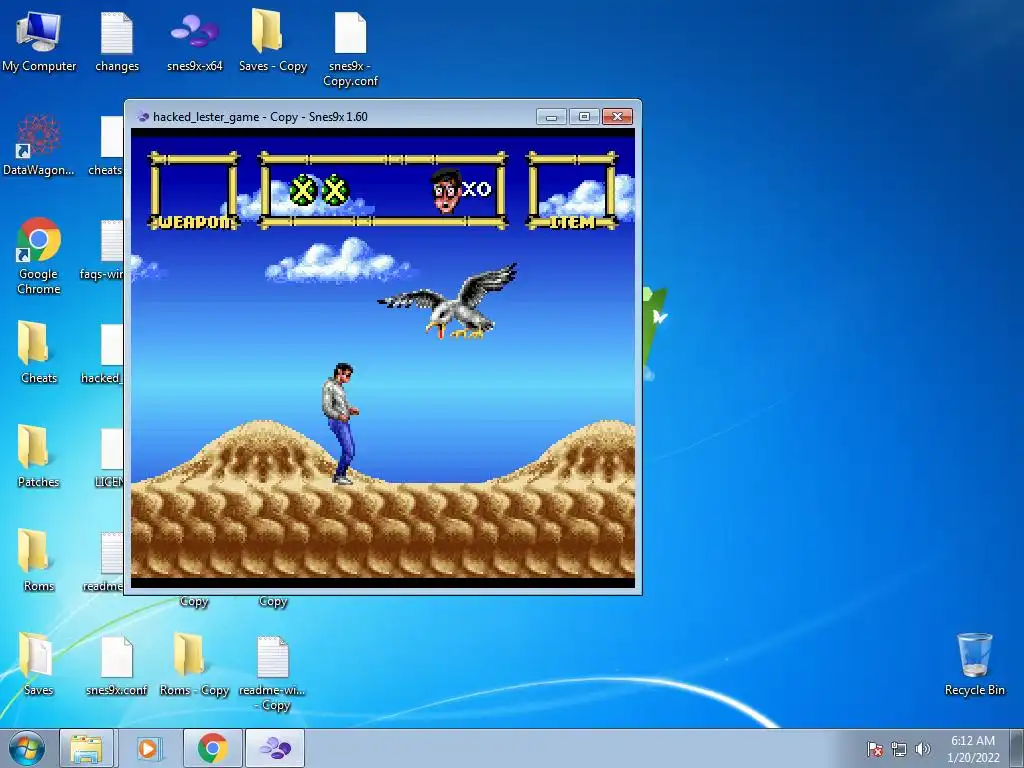Launch Google Chrome desktop shortcut
1024x768 pixels.
tap(39, 256)
